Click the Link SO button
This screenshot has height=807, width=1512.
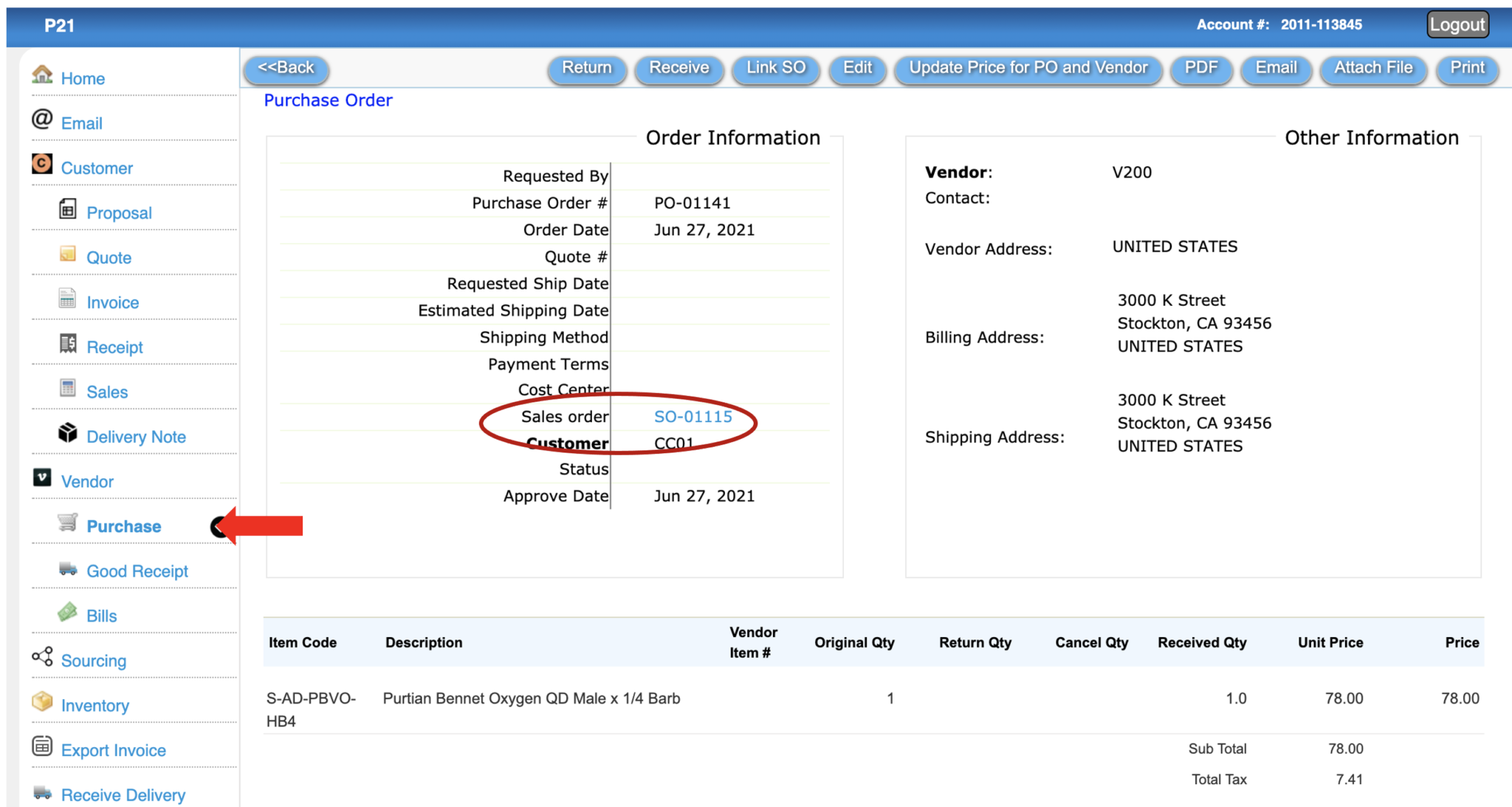[x=776, y=69]
